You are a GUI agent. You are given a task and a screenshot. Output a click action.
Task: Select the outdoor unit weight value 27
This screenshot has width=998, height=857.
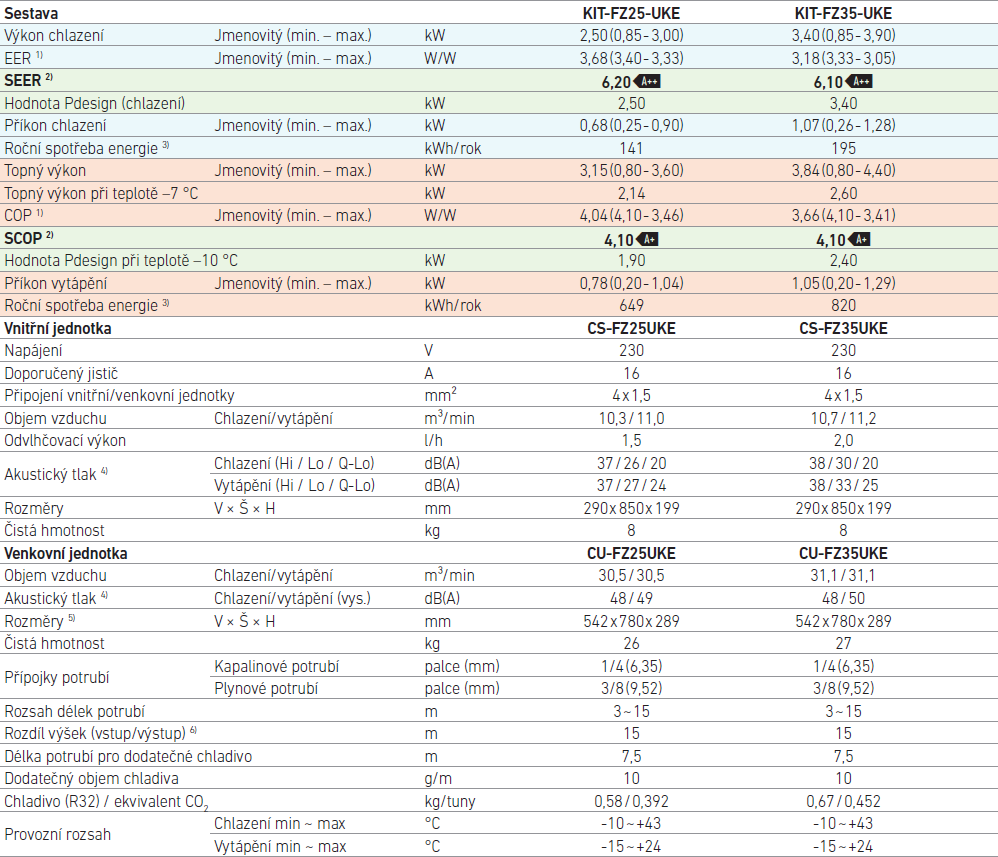coord(843,644)
